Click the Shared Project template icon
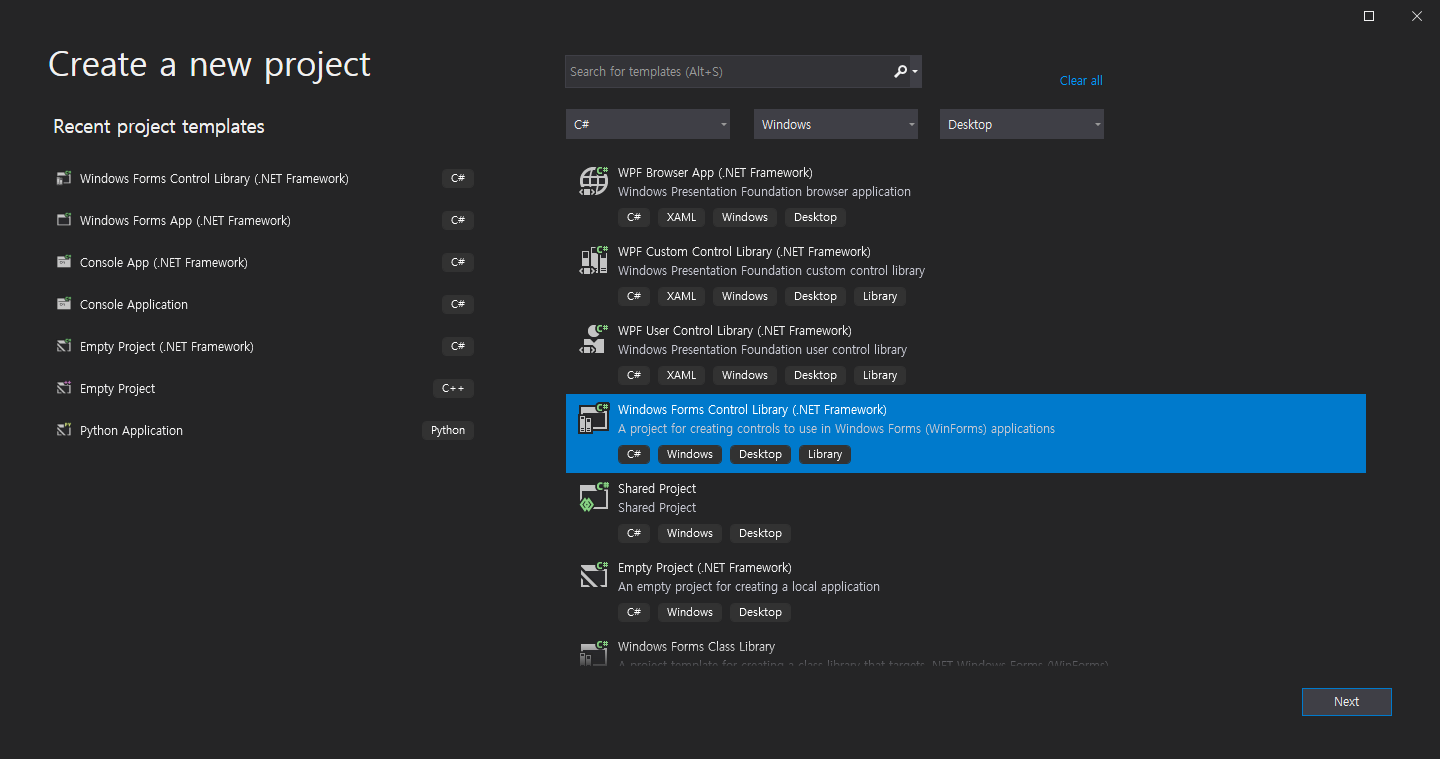Image resolution: width=1440 pixels, height=759 pixels. 594,497
